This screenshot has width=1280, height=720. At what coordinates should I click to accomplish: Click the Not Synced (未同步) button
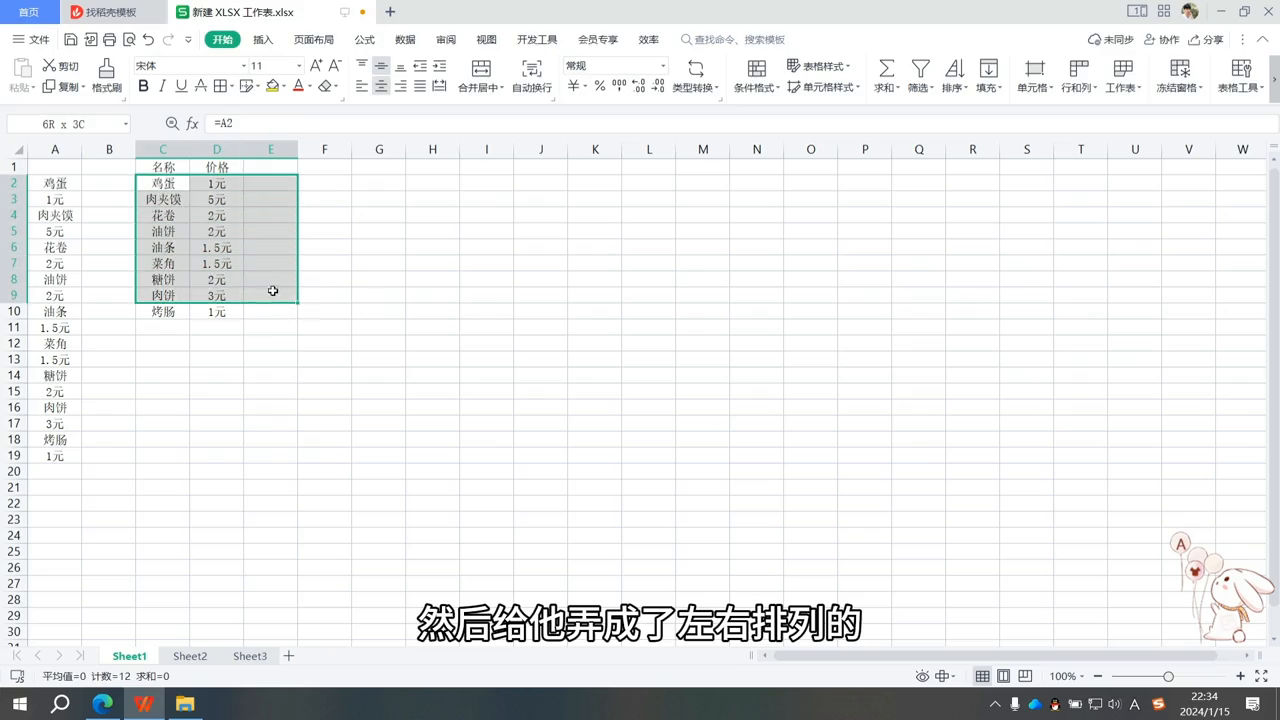(x=1111, y=40)
